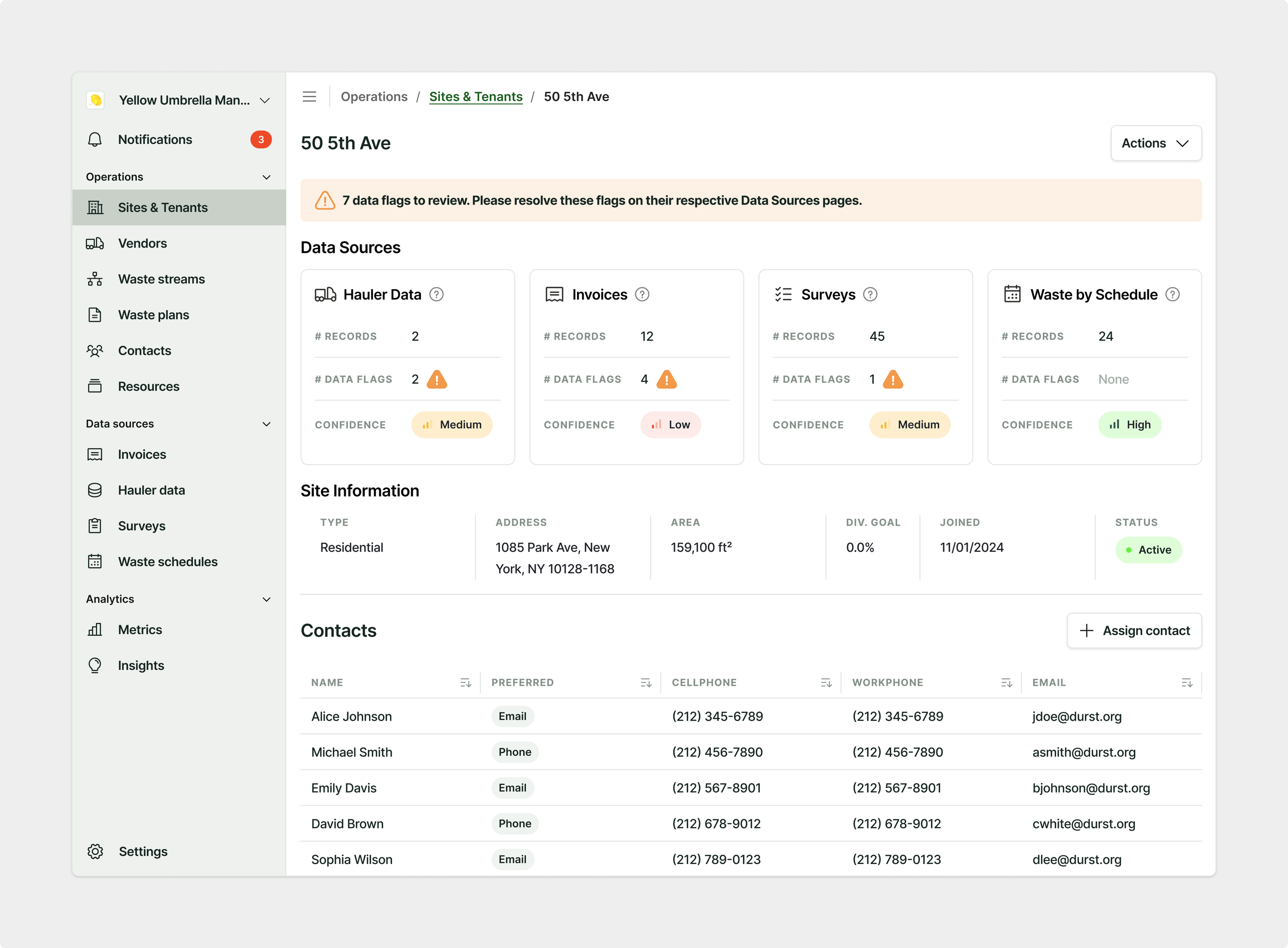Sort by Preferred column icon

pos(646,682)
